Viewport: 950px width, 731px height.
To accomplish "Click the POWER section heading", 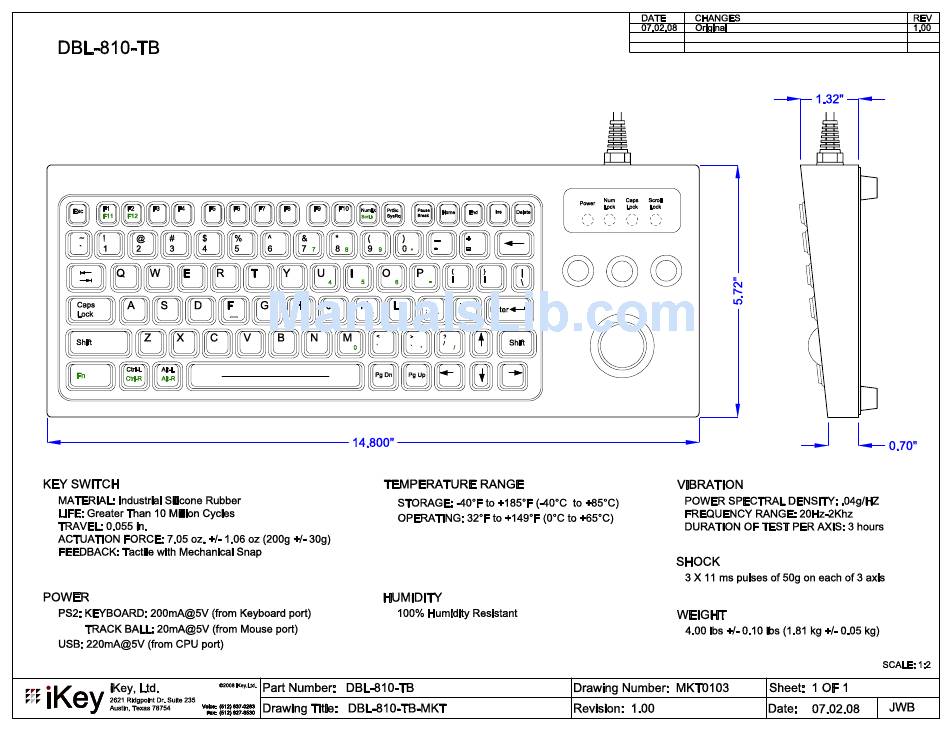I will pos(66,597).
